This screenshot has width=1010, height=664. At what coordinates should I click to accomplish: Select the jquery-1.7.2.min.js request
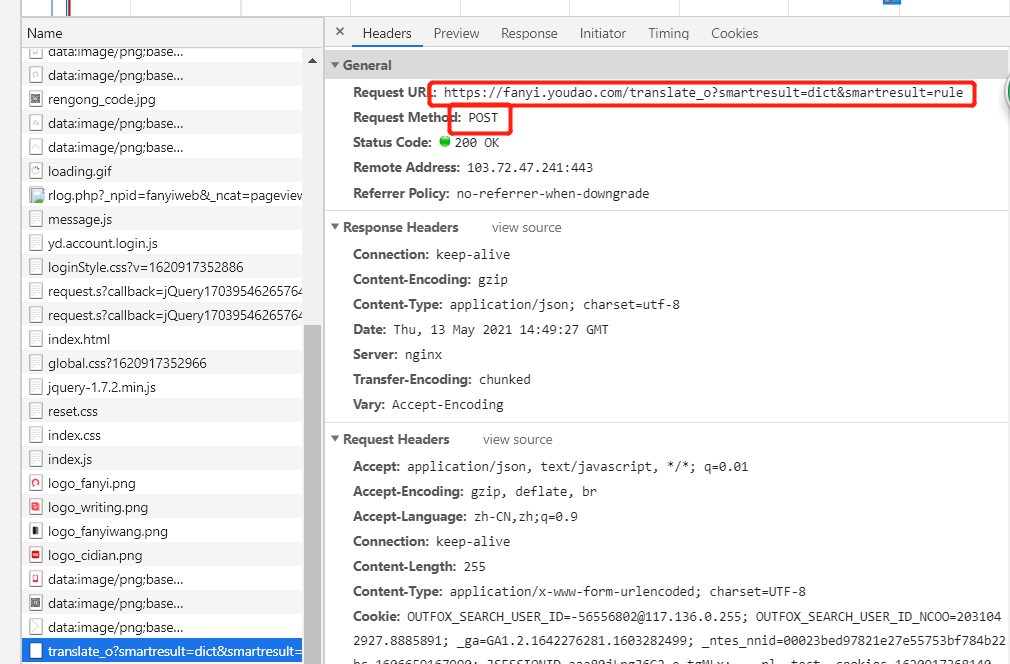click(x=162, y=387)
